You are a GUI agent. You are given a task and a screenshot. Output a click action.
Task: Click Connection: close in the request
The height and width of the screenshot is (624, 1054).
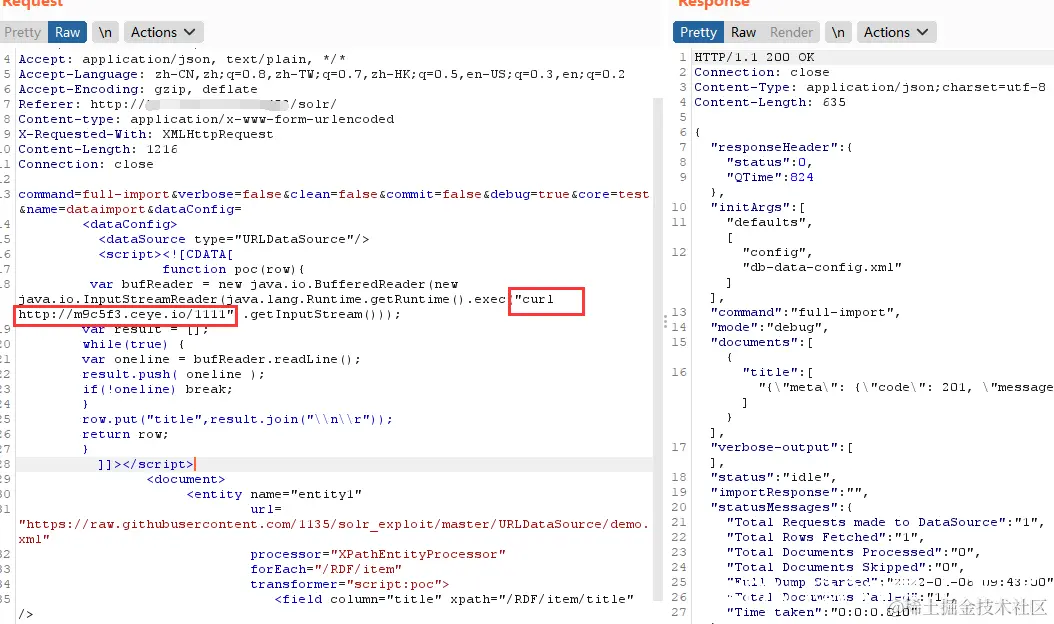coord(86,164)
